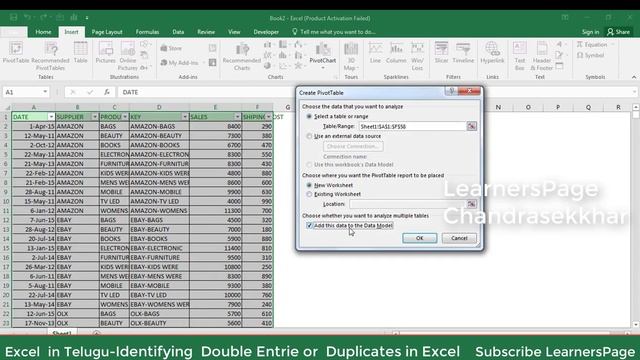Click the Tell me what you want to do box
Image resolution: width=640 pixels, height=360 pixels.
pyautogui.click(x=334, y=32)
